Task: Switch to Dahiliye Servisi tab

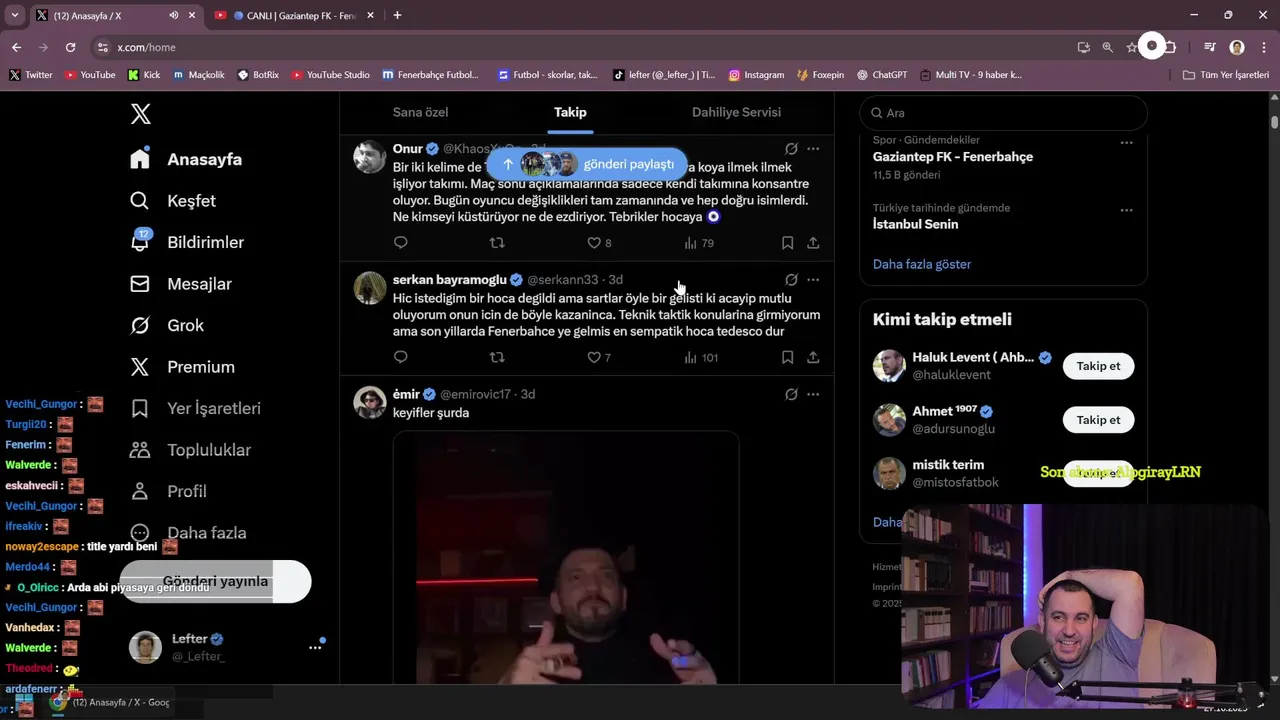Action: click(736, 112)
